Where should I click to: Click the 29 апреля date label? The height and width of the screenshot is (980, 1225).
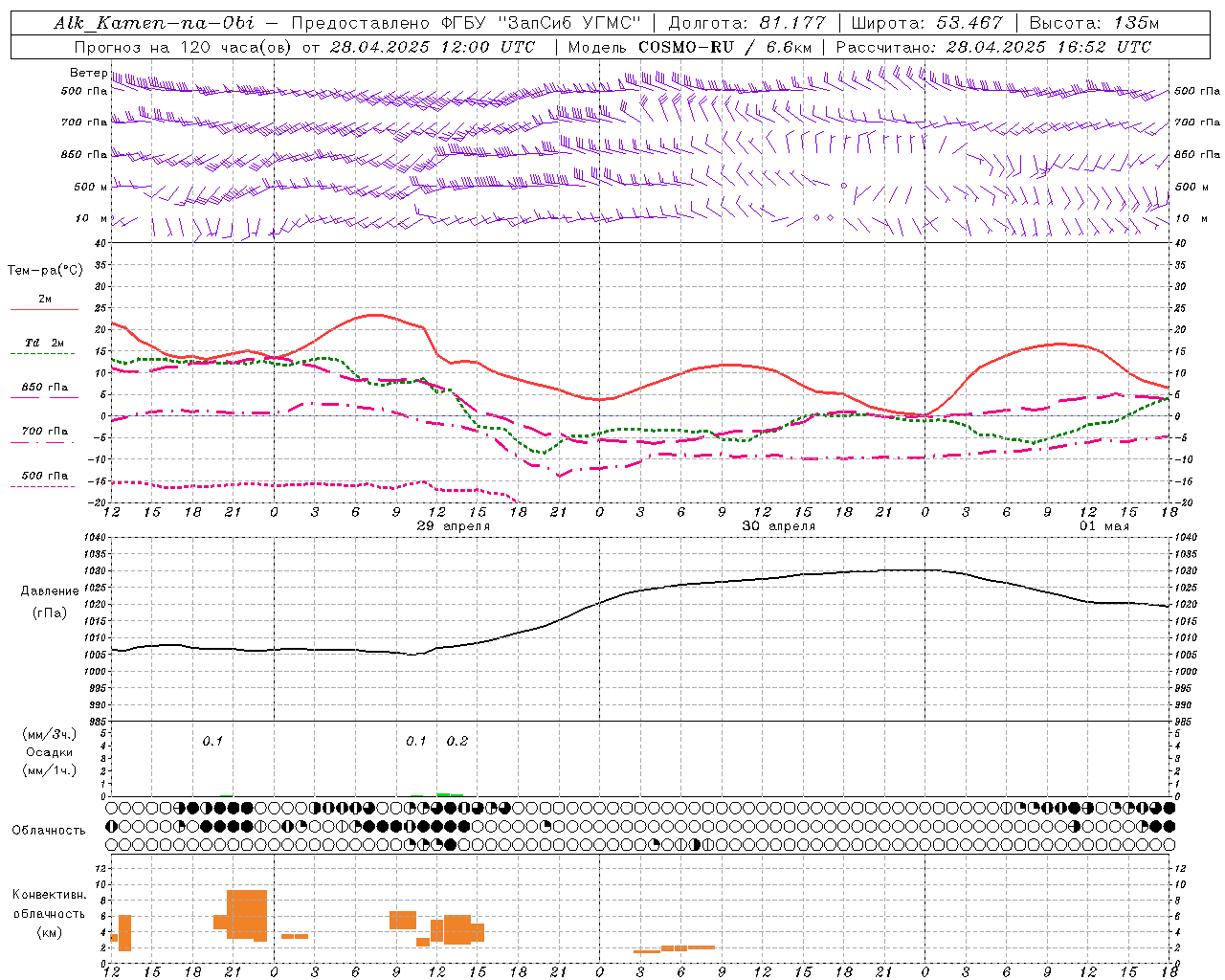(454, 526)
